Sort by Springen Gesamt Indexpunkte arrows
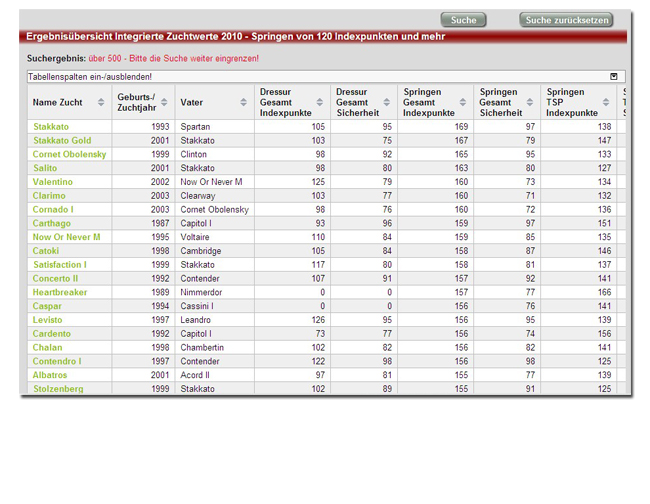Viewport: 650px width, 504px height. point(464,102)
